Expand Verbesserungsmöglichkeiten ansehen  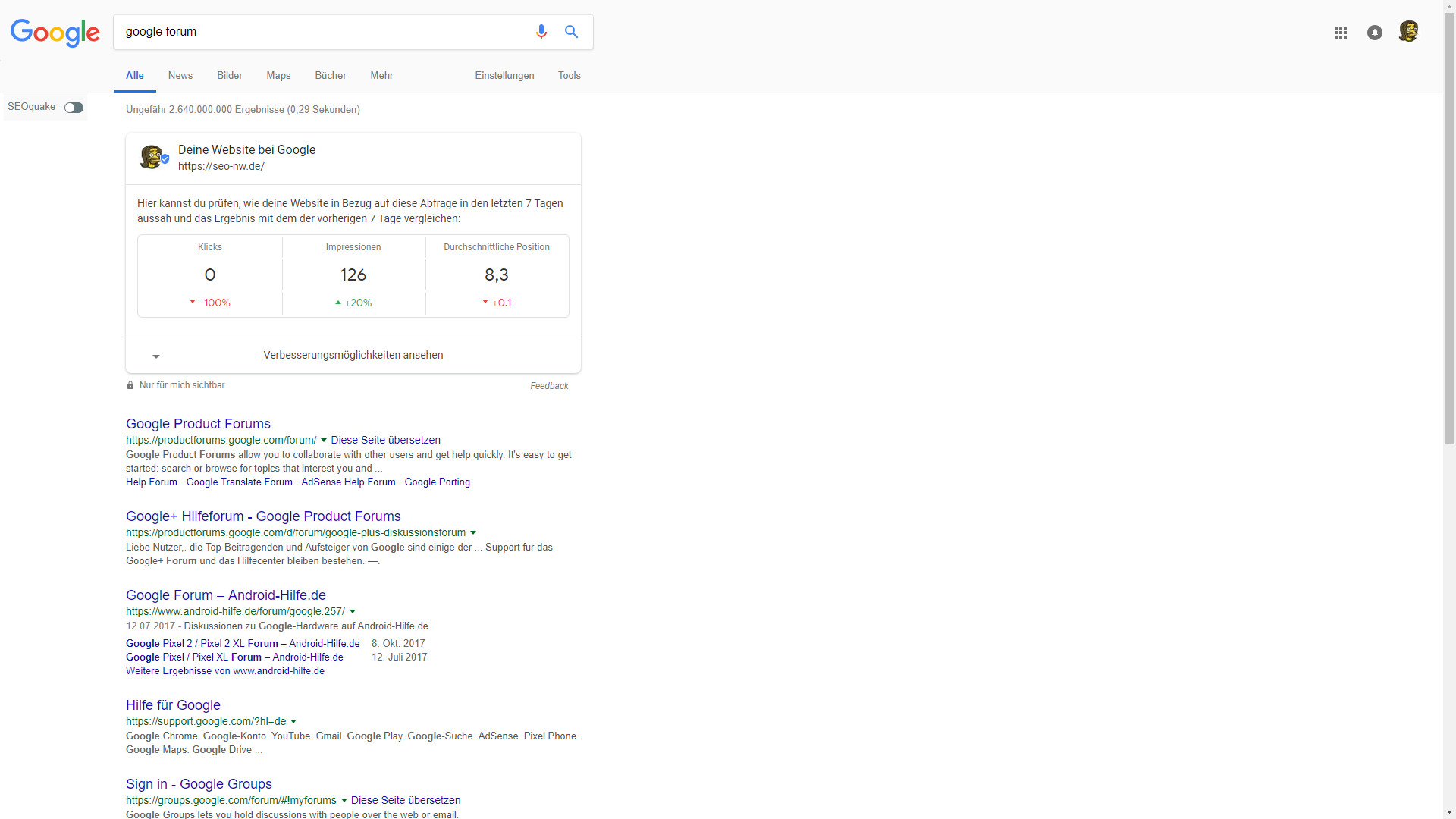pyautogui.click(x=353, y=355)
